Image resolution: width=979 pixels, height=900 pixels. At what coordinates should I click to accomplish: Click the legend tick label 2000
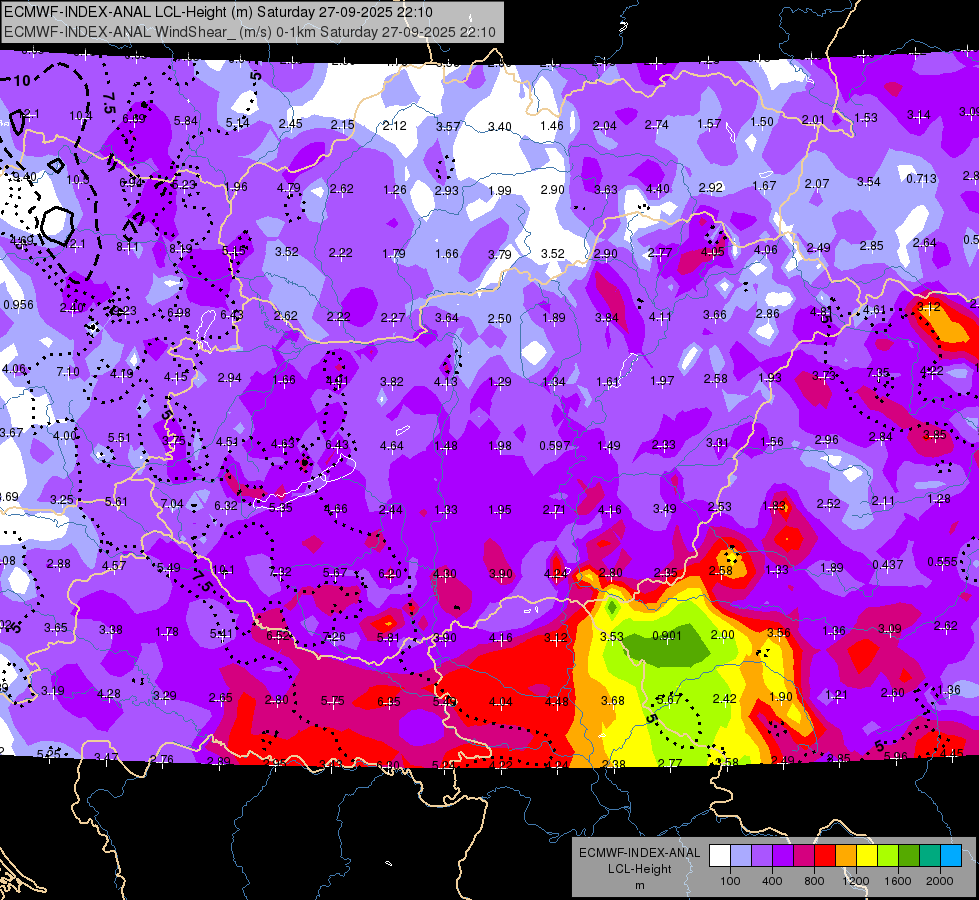940,881
